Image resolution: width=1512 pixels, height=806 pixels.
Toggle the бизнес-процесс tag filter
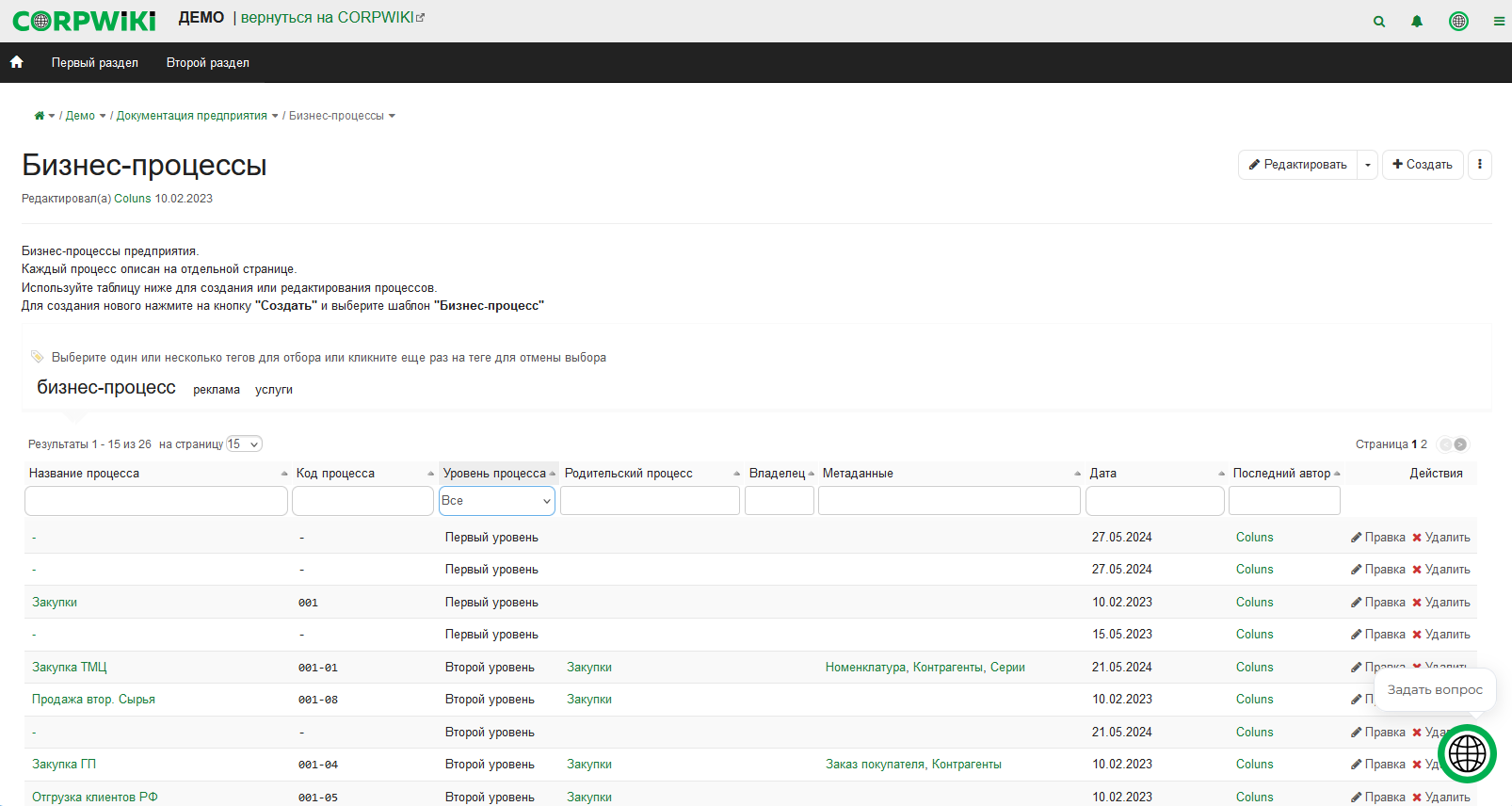[106, 387]
